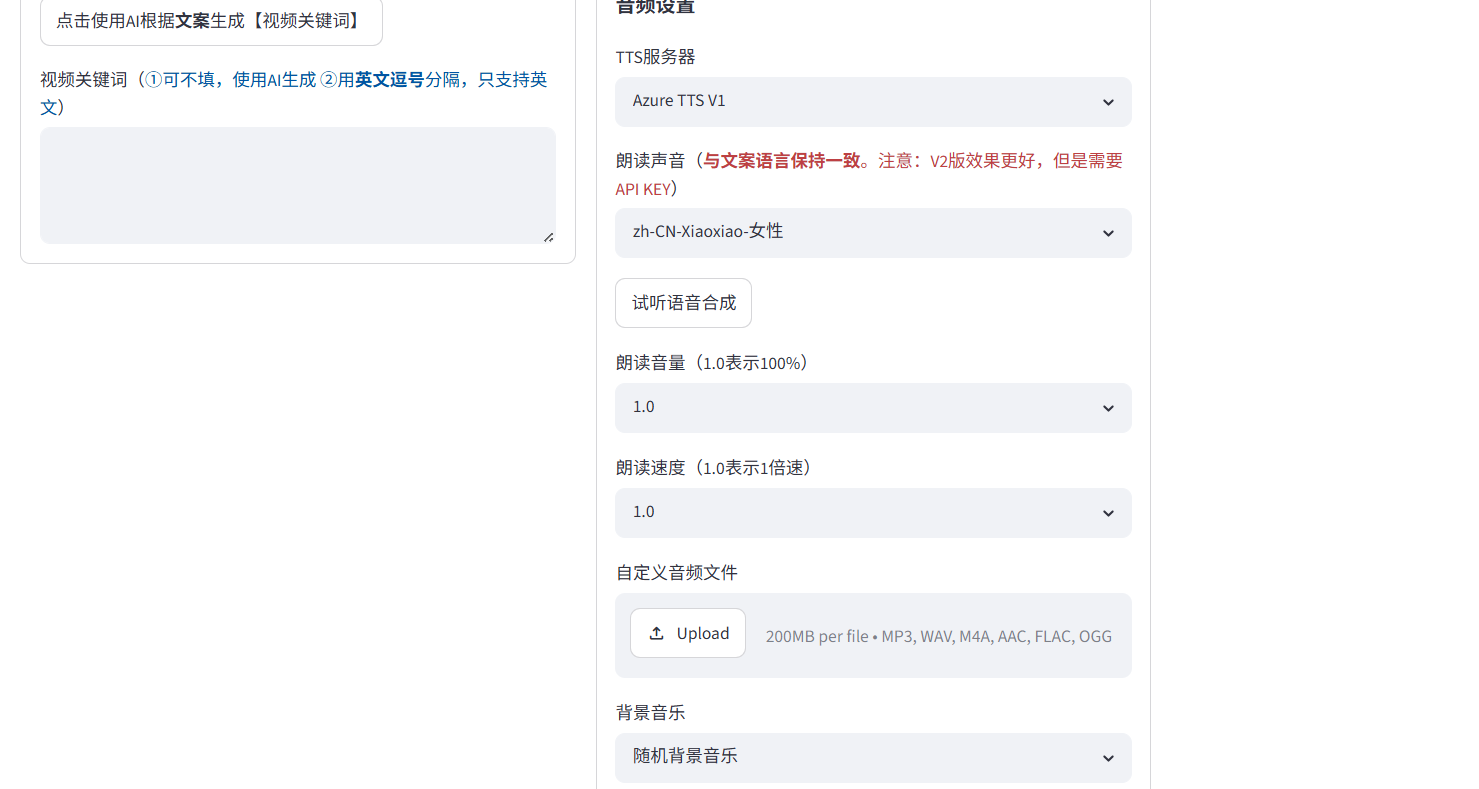Click the chevron on the 朗读音量 selector
The height and width of the screenshot is (789, 1479).
pos(1108,408)
